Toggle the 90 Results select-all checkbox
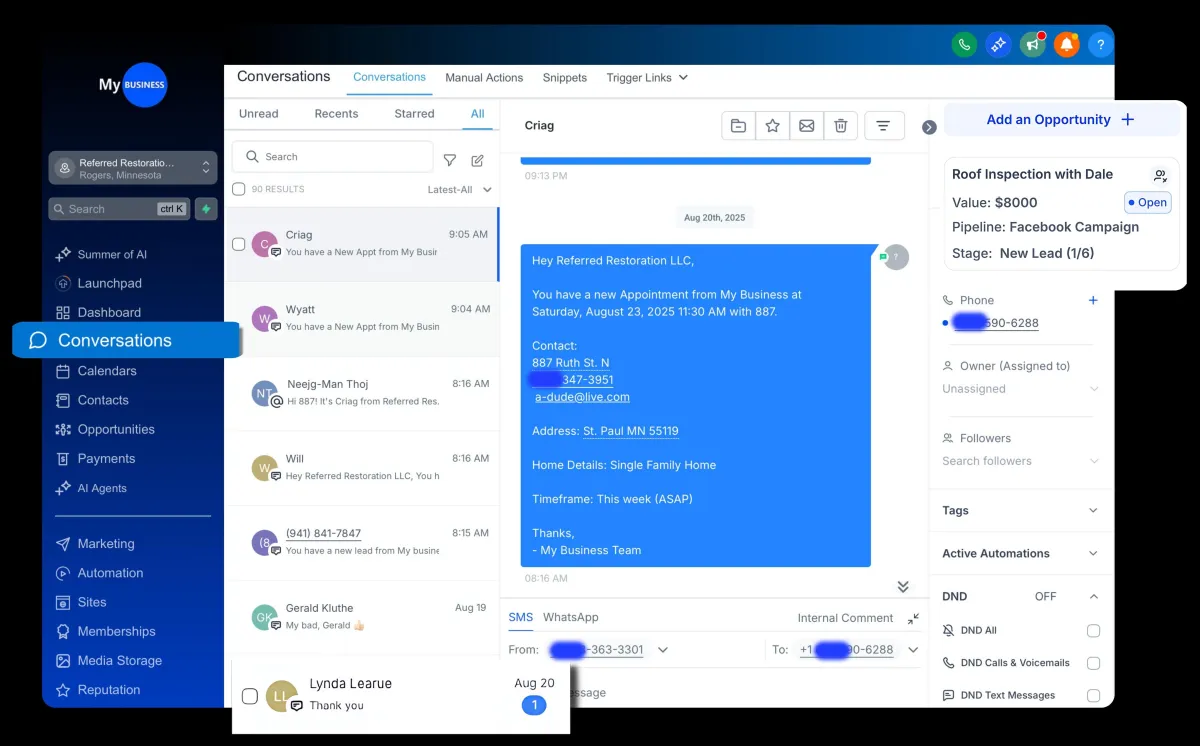The width and height of the screenshot is (1200, 746). pyautogui.click(x=238, y=189)
